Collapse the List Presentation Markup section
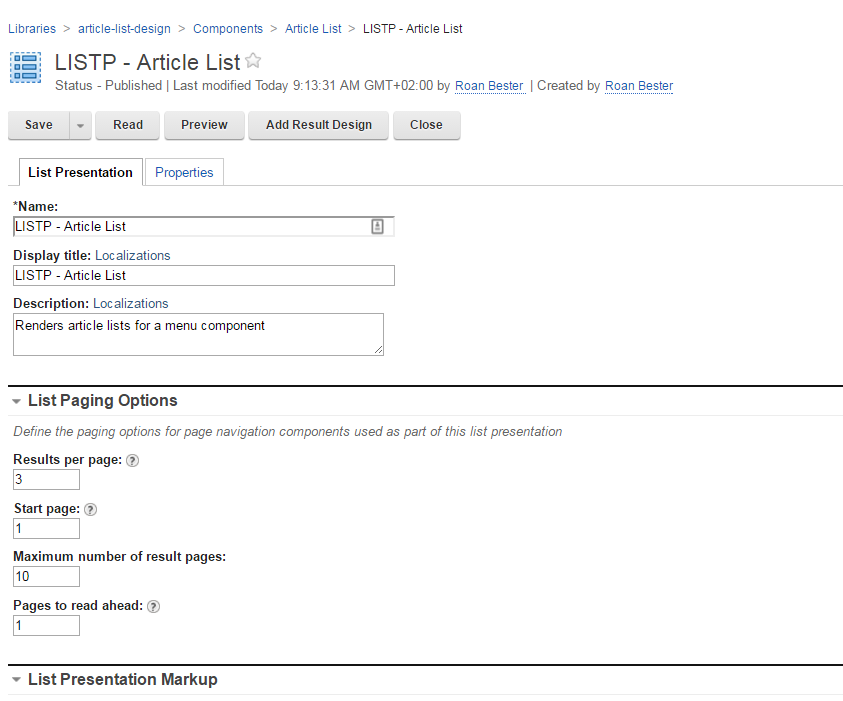843x701 pixels. (x=17, y=680)
